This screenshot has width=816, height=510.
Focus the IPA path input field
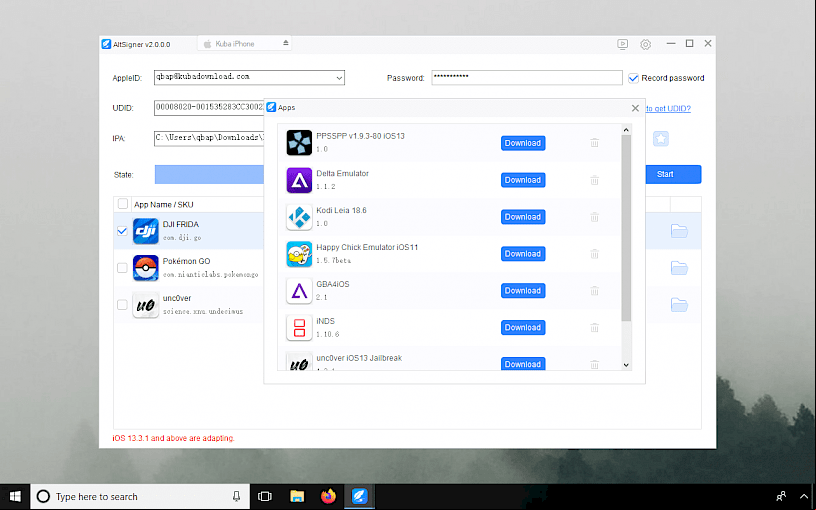pyautogui.click(x=209, y=138)
